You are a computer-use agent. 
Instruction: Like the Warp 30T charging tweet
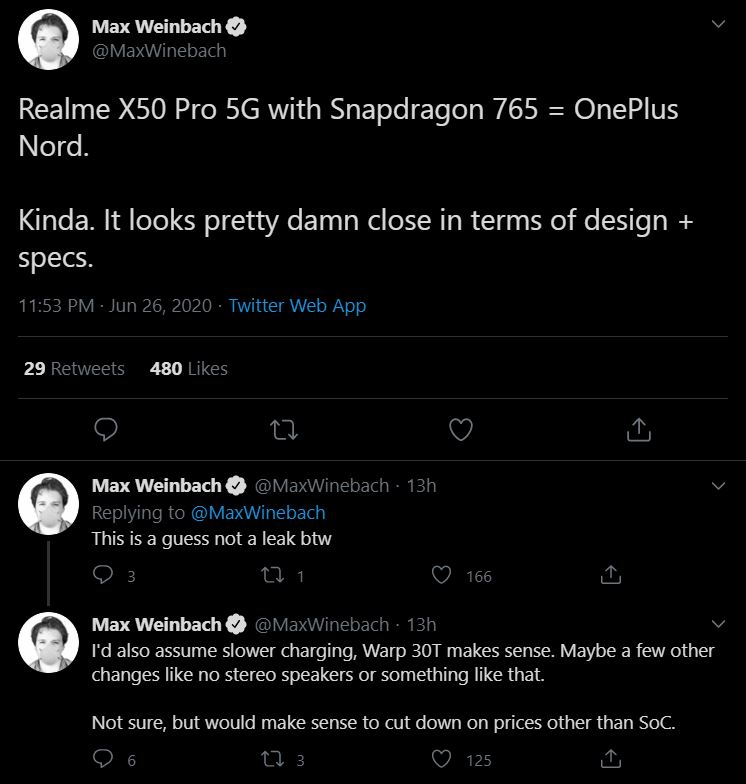(442, 759)
